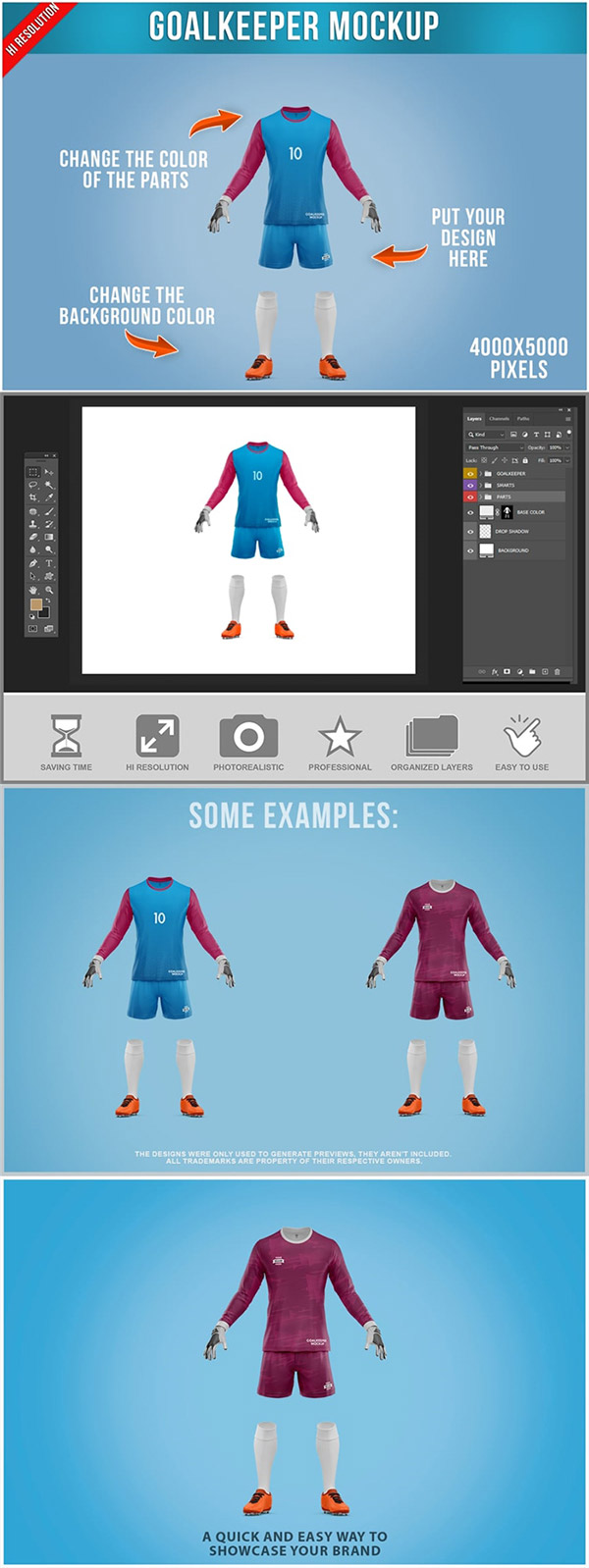The image size is (589, 1568).
Task: Open the Pass Through blend mode dropdown
Action: (494, 447)
